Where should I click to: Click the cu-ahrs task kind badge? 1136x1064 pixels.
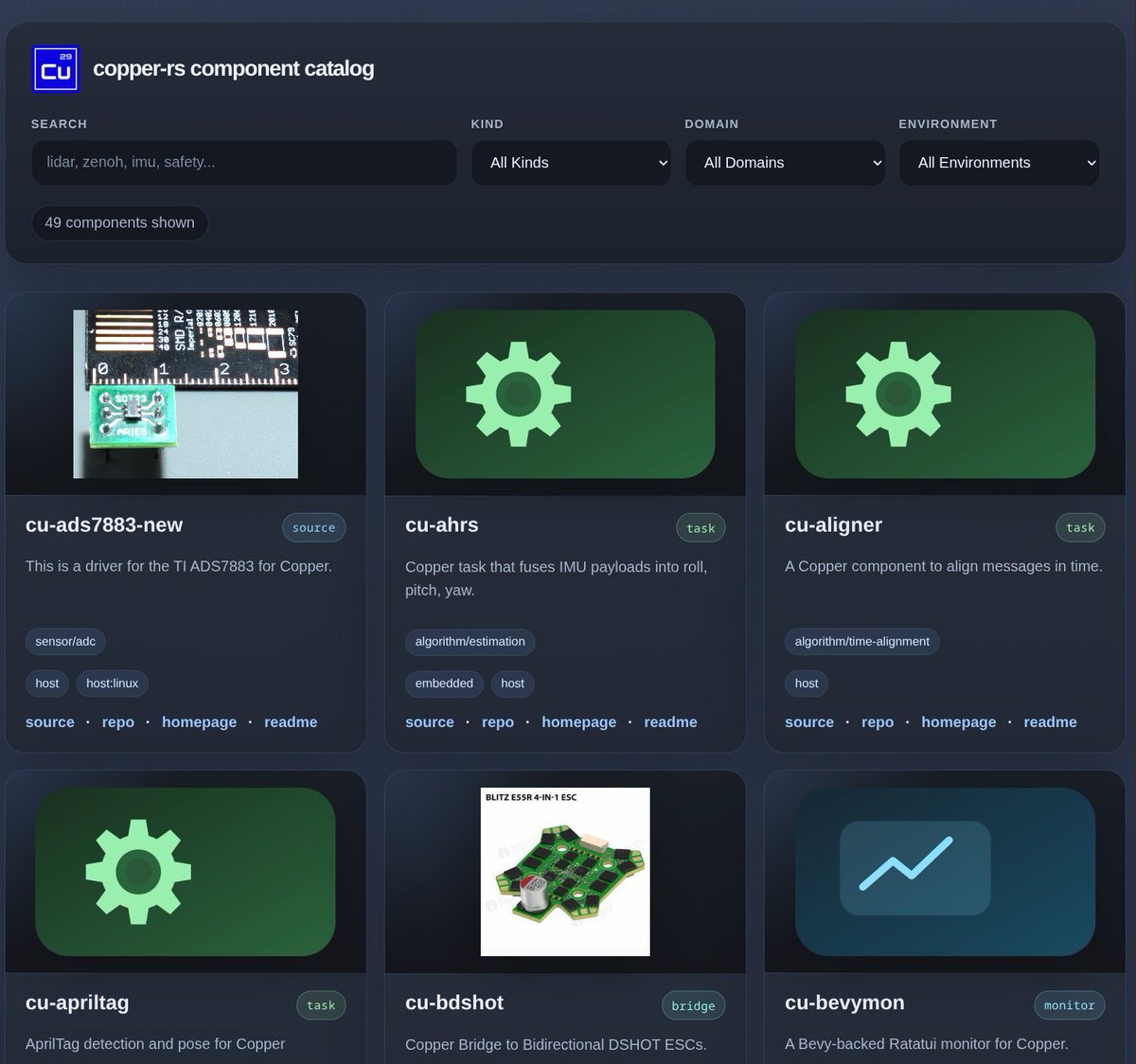701,528
